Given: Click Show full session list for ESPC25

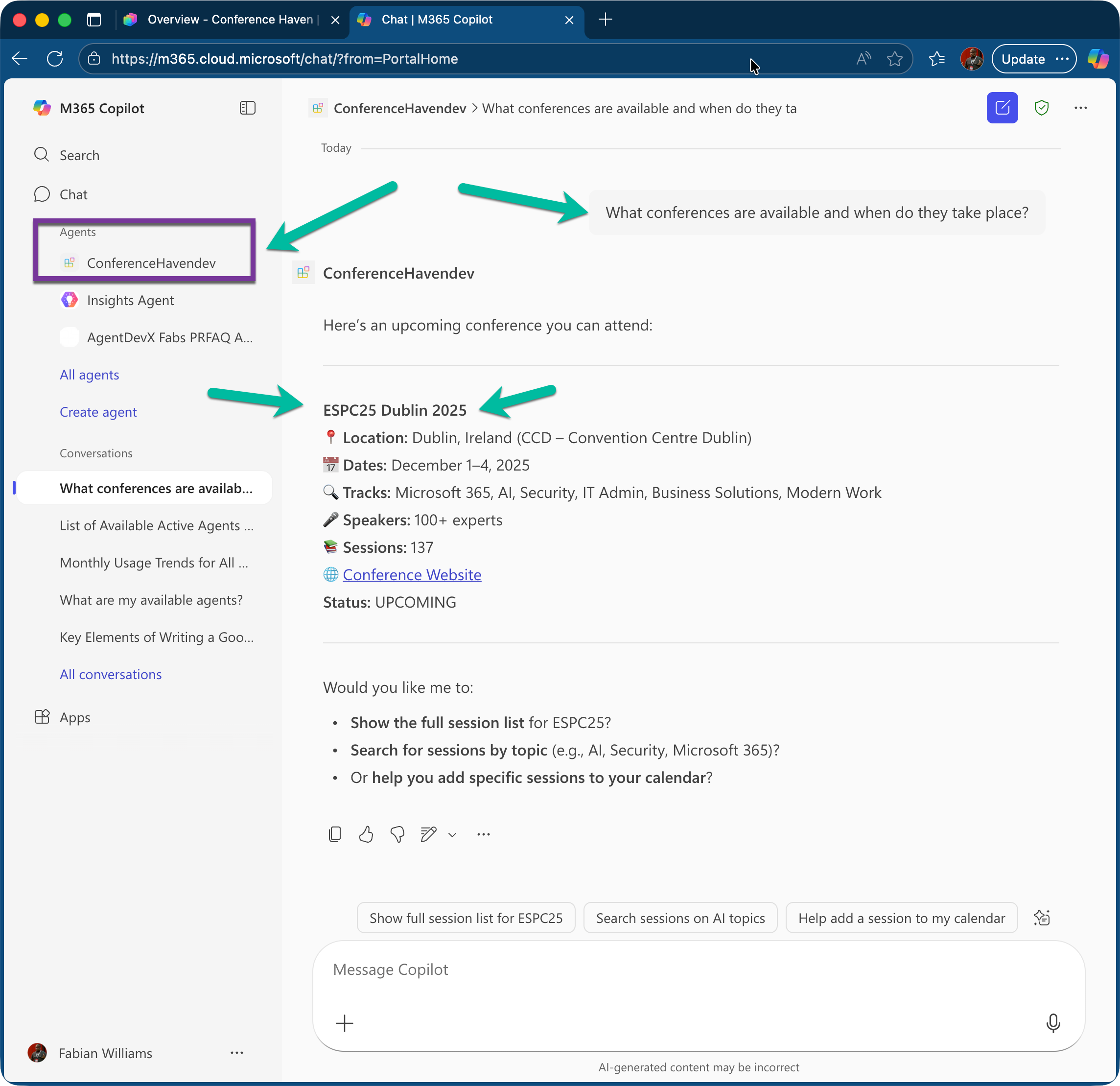Looking at the screenshot, I should 466,918.
